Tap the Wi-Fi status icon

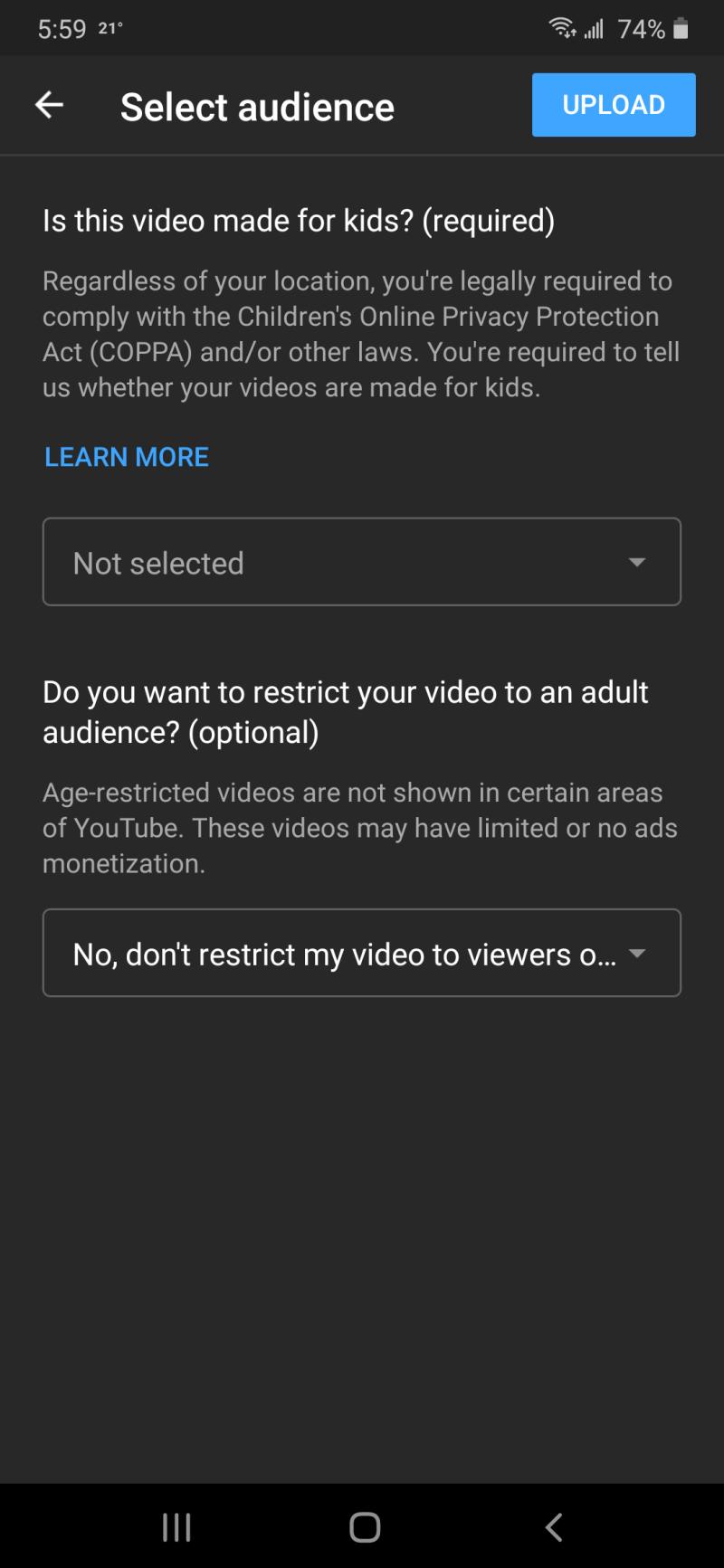[562, 29]
